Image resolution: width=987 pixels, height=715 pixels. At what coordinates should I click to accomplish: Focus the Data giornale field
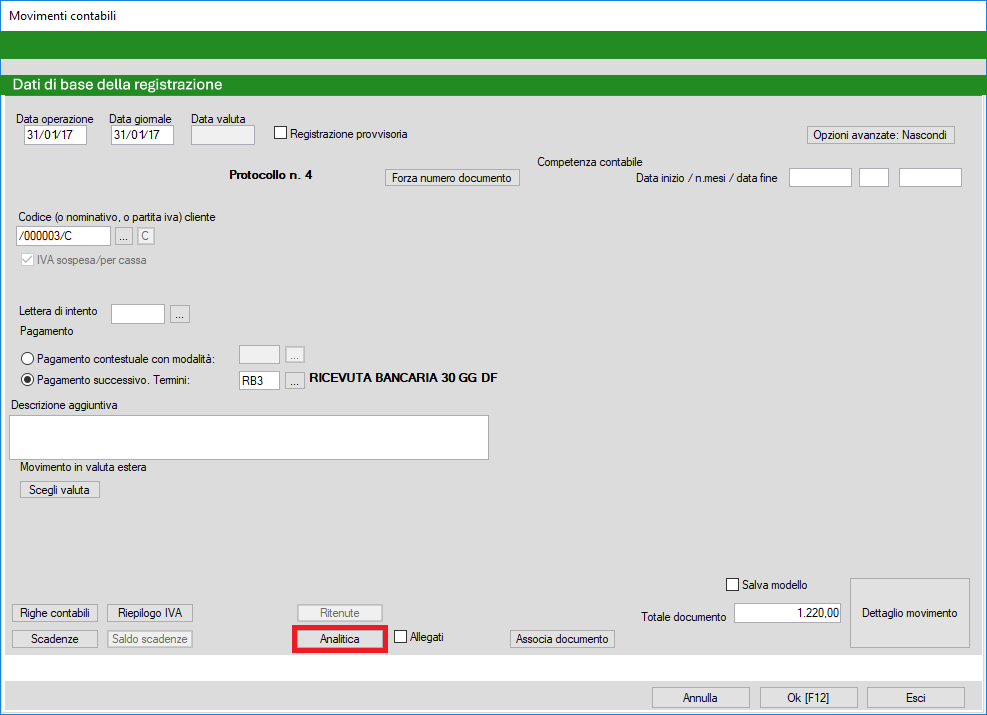pos(142,135)
